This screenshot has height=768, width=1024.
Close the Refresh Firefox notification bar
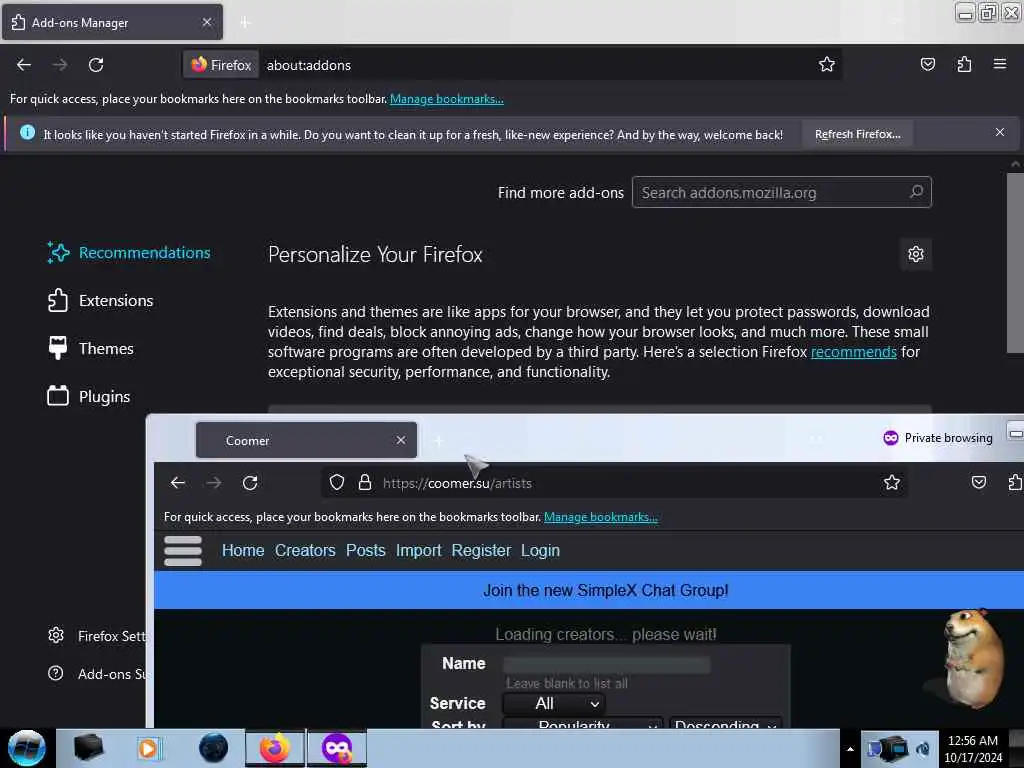pyautogui.click(x=1000, y=133)
